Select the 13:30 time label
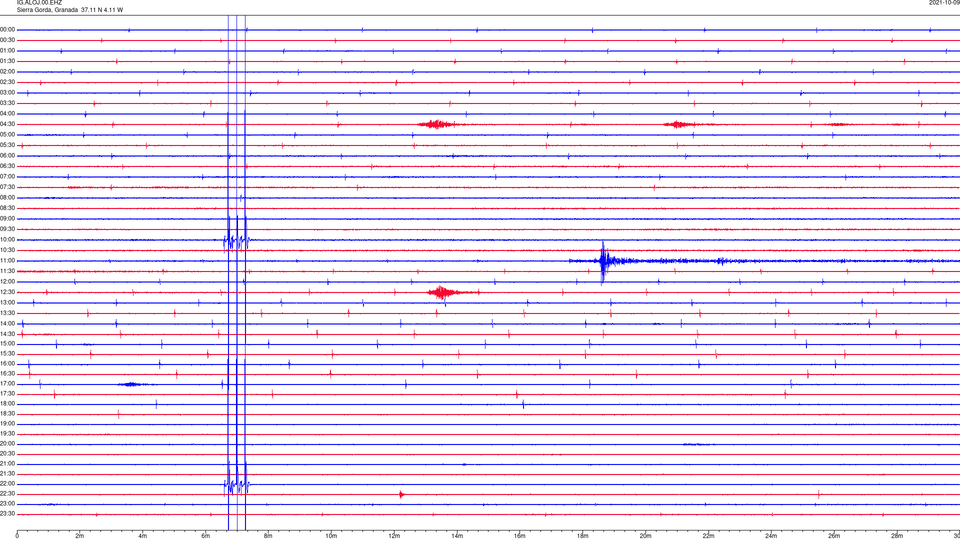 click(8, 313)
